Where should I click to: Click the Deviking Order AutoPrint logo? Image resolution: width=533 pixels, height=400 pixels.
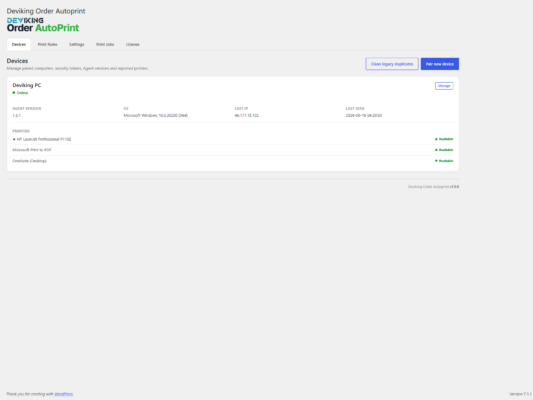point(43,25)
